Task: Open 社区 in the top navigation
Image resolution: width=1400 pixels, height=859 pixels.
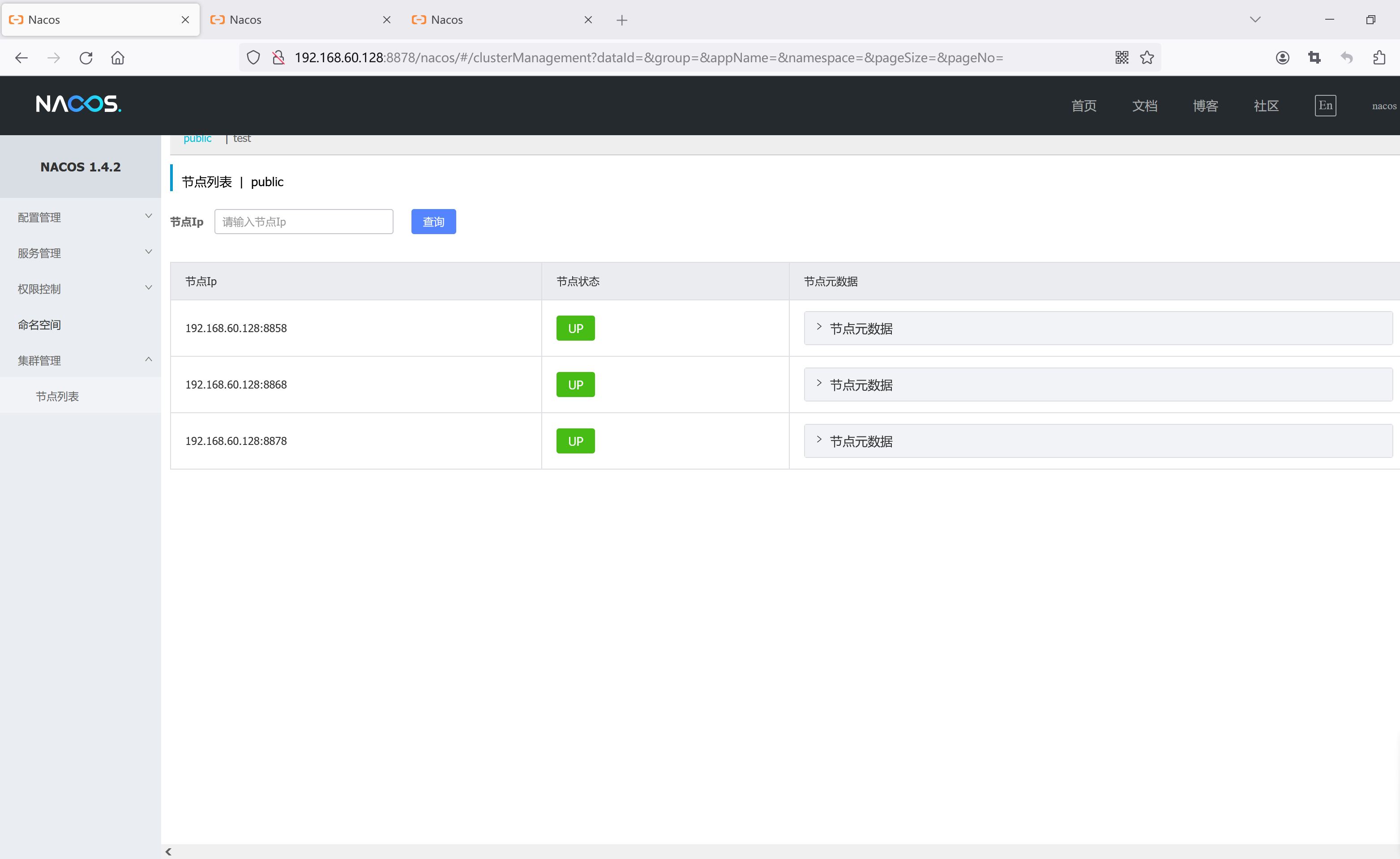Action: pyautogui.click(x=1267, y=106)
